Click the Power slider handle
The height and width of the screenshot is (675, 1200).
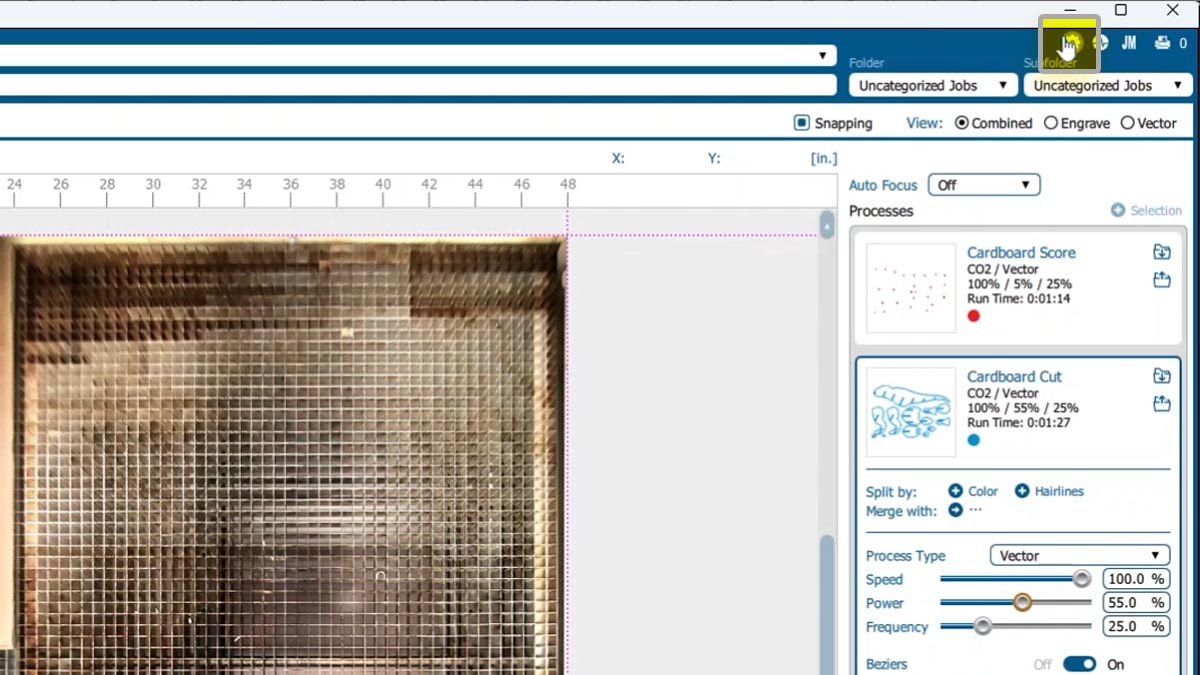pyautogui.click(x=1022, y=603)
